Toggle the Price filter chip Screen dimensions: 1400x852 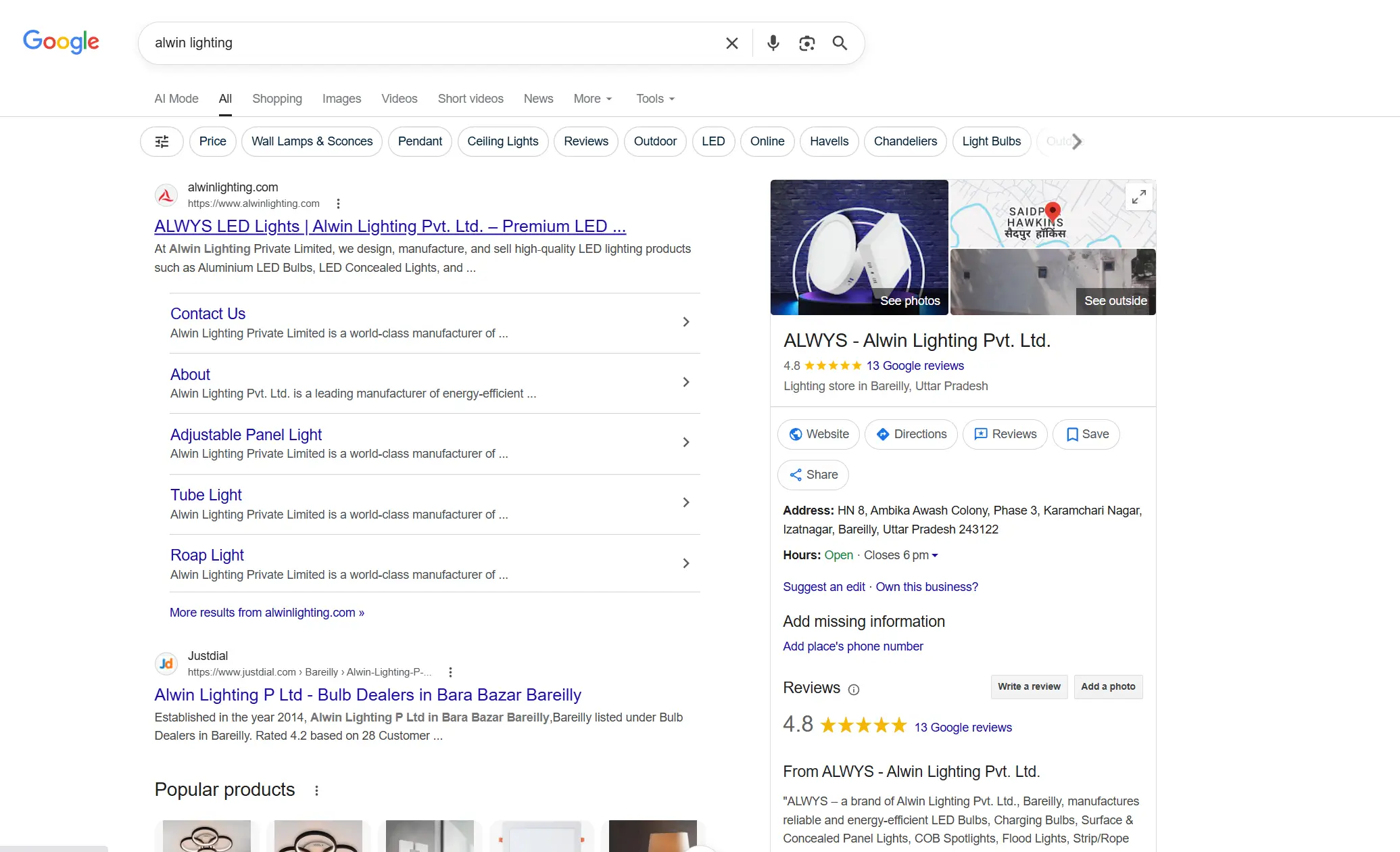point(212,141)
